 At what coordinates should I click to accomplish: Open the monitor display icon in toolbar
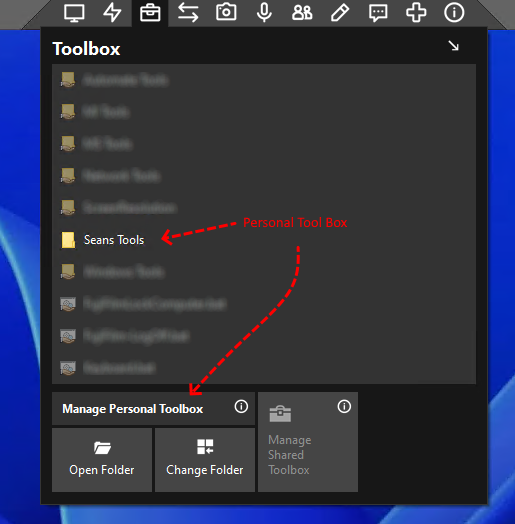(x=74, y=13)
